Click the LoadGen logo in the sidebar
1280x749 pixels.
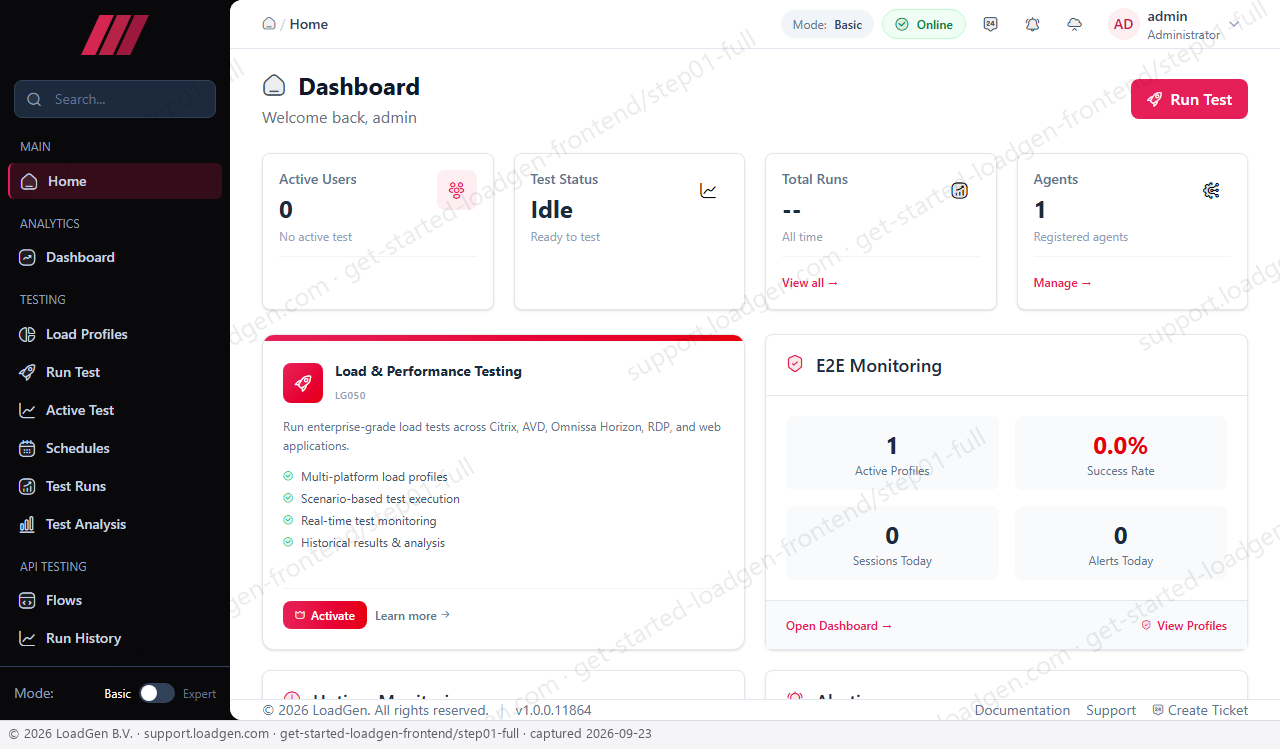[115, 35]
